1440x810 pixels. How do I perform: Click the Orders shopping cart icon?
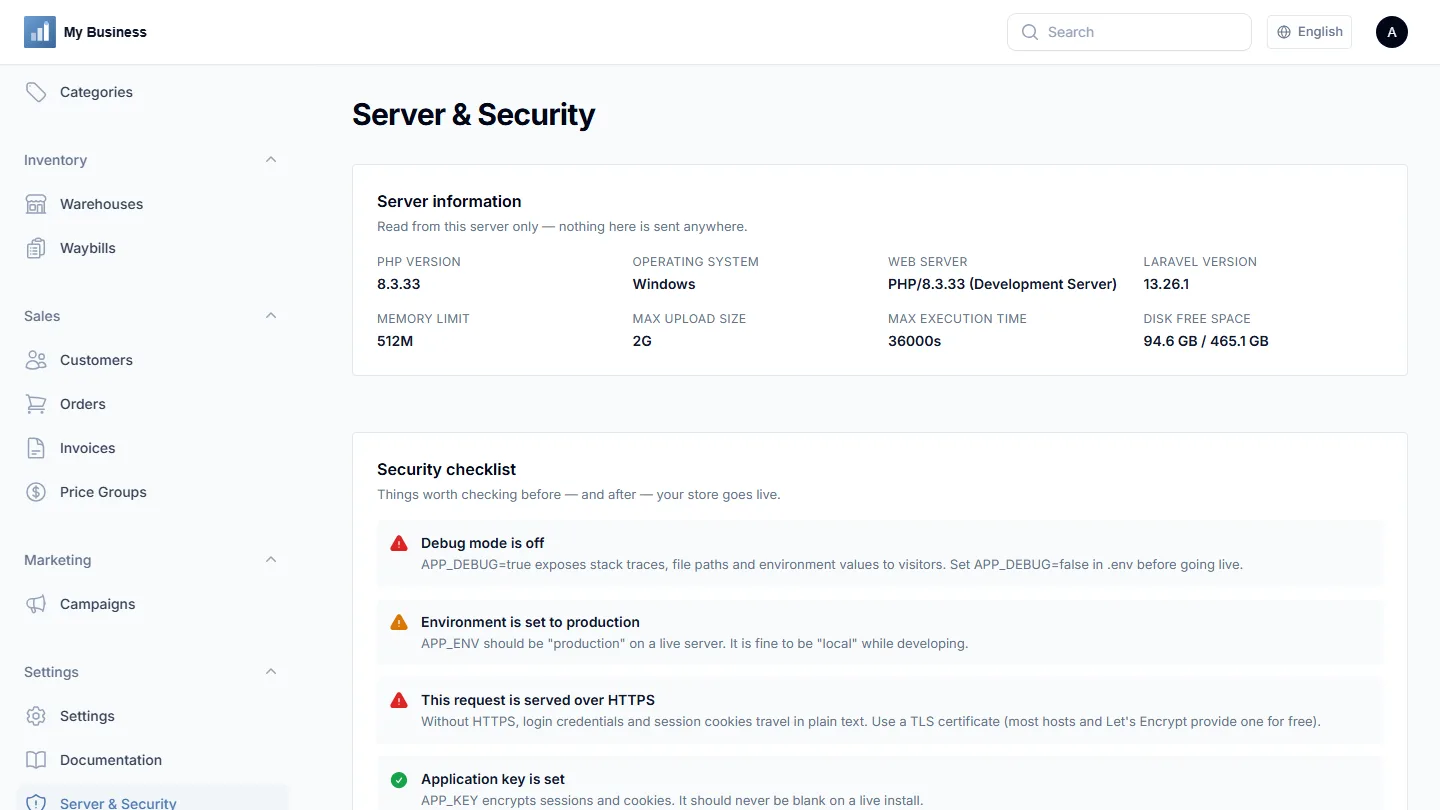click(36, 404)
